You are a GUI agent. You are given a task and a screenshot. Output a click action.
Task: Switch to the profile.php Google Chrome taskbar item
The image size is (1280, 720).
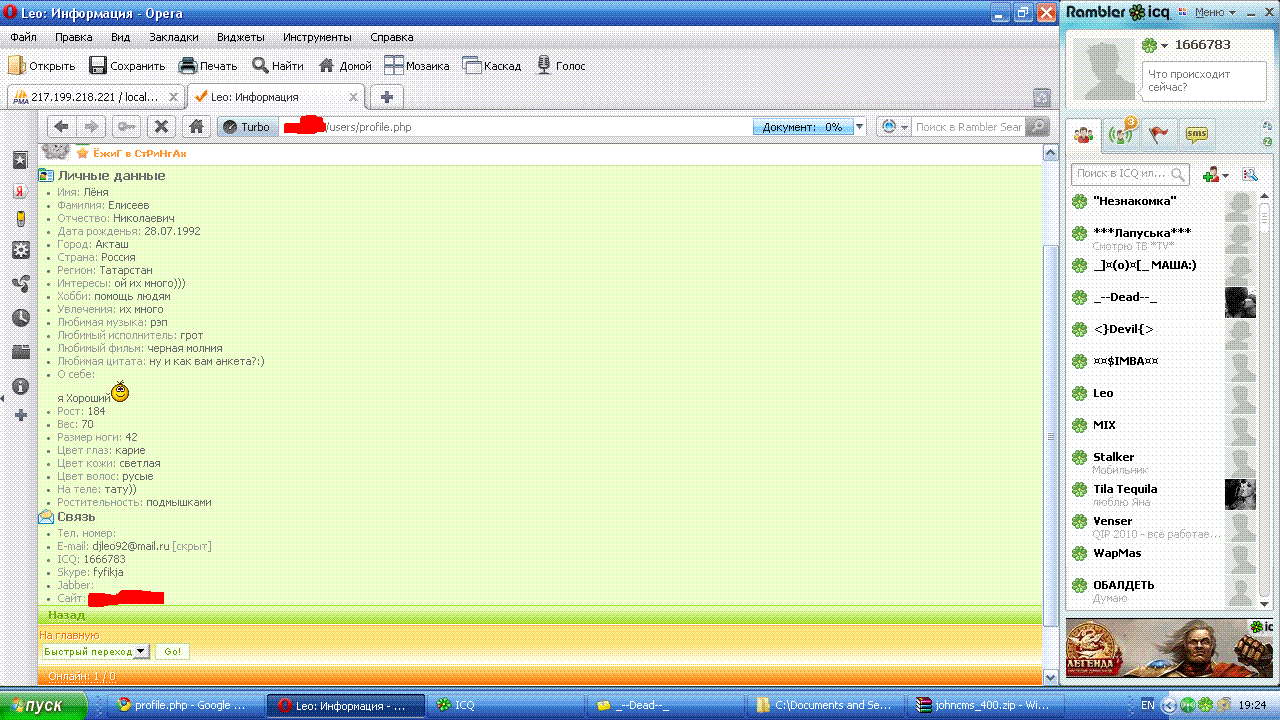tap(186, 706)
